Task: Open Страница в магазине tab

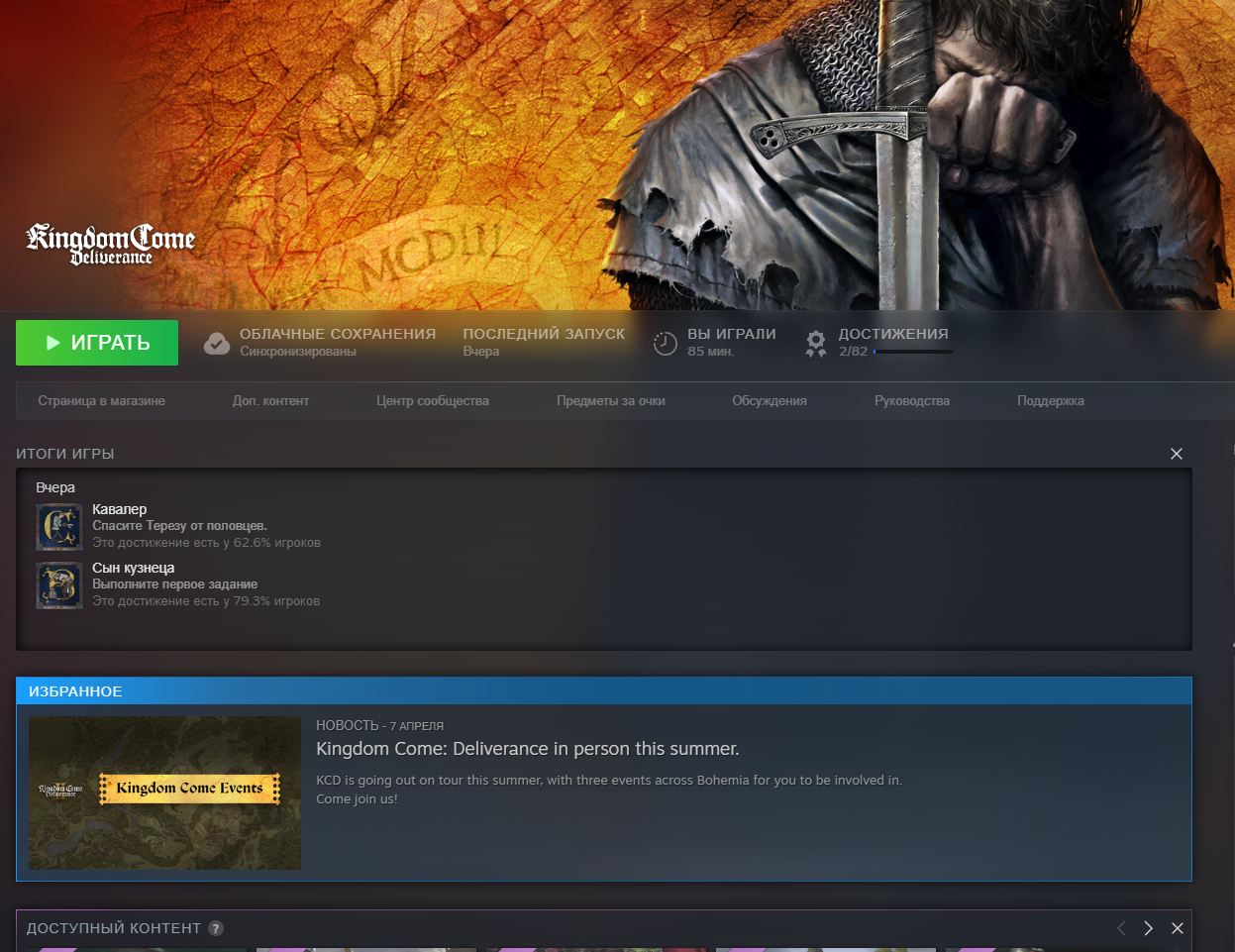Action: click(x=101, y=401)
